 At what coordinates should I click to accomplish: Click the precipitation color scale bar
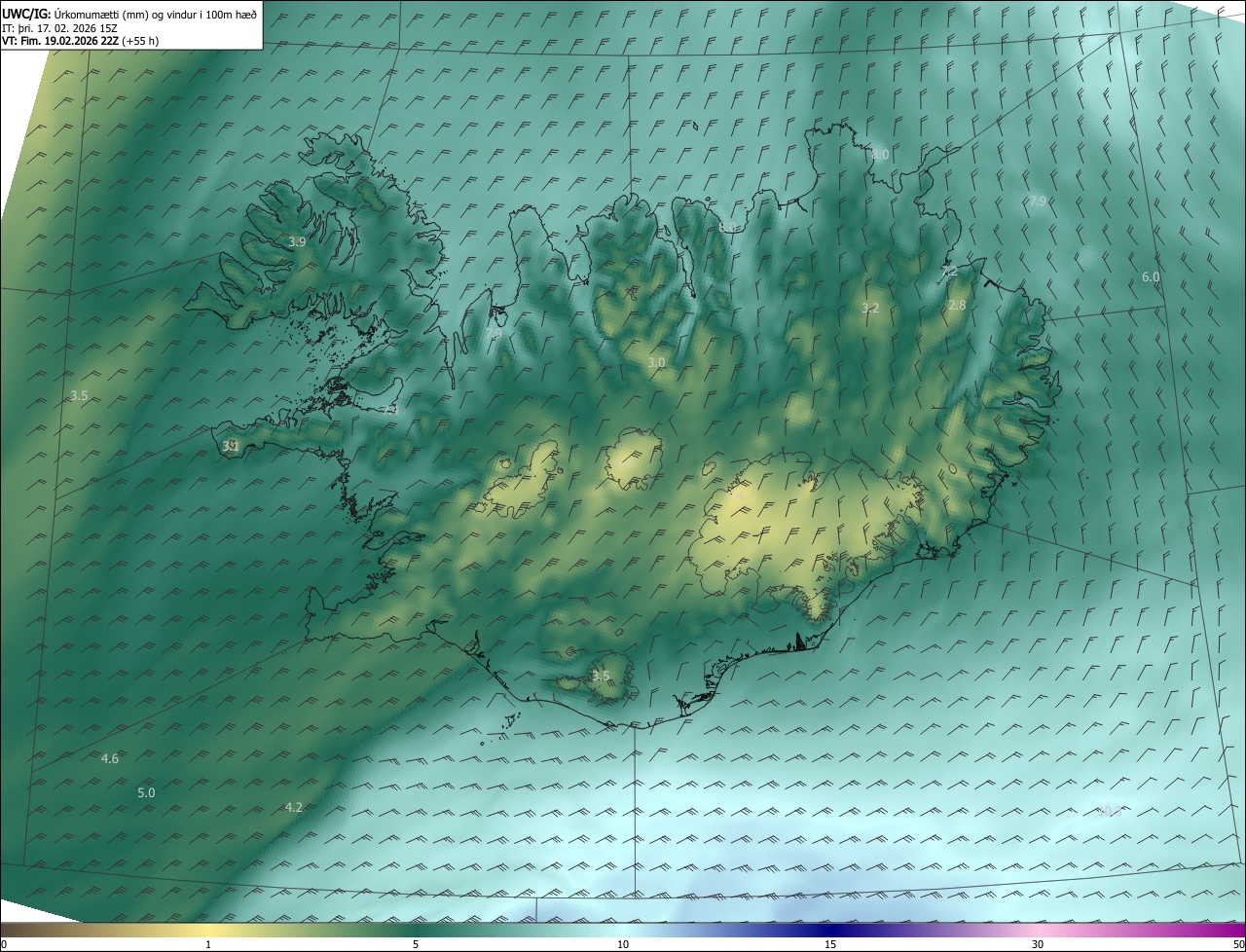(623, 930)
